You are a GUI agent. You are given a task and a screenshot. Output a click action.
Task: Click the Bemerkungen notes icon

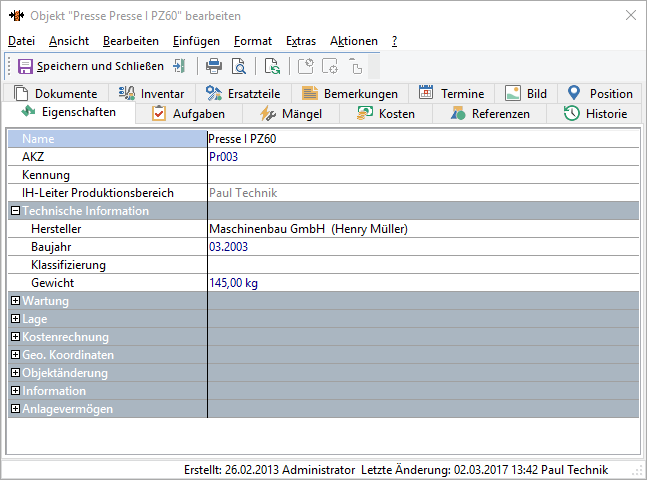pyautogui.click(x=310, y=93)
